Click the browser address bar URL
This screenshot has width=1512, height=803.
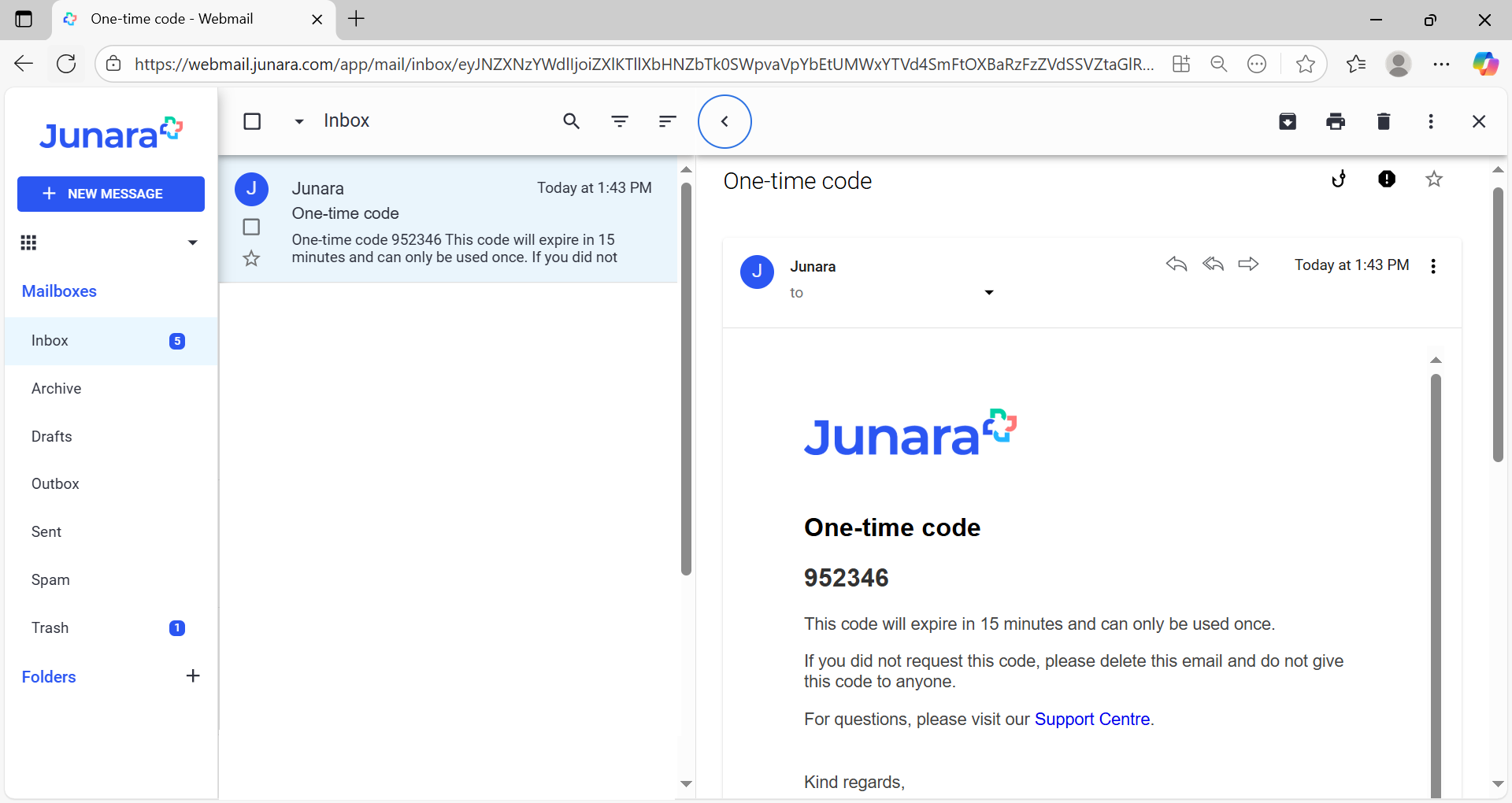pos(643,65)
